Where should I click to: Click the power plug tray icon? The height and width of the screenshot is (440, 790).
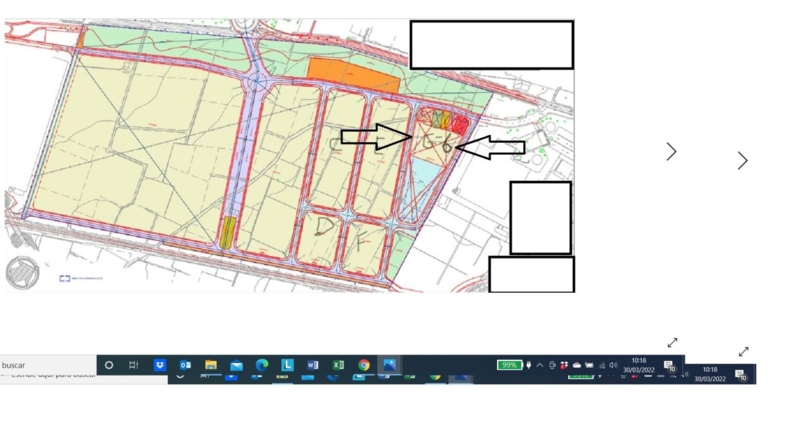(x=529, y=365)
